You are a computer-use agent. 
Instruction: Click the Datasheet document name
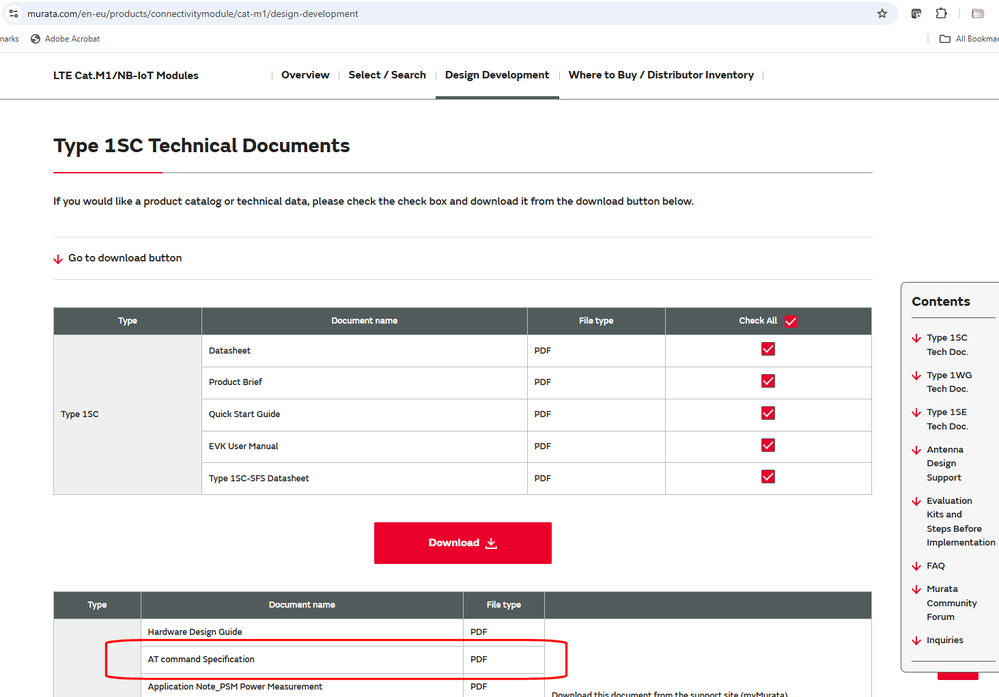[x=229, y=350]
